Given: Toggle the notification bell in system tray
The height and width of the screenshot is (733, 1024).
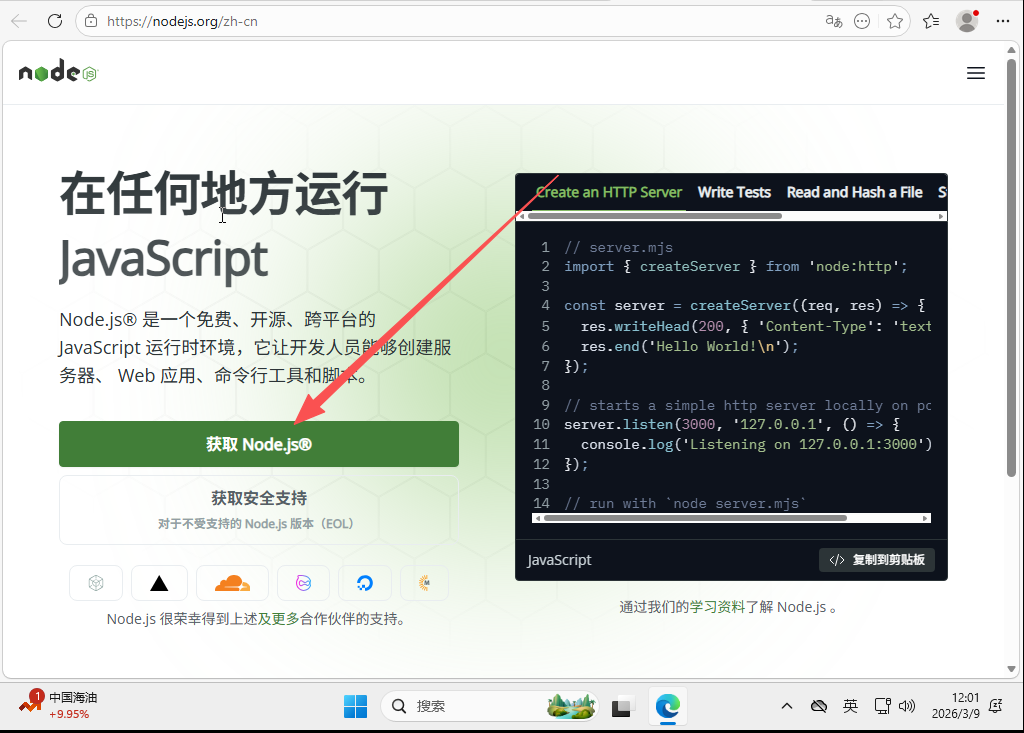Looking at the screenshot, I should point(995,706).
